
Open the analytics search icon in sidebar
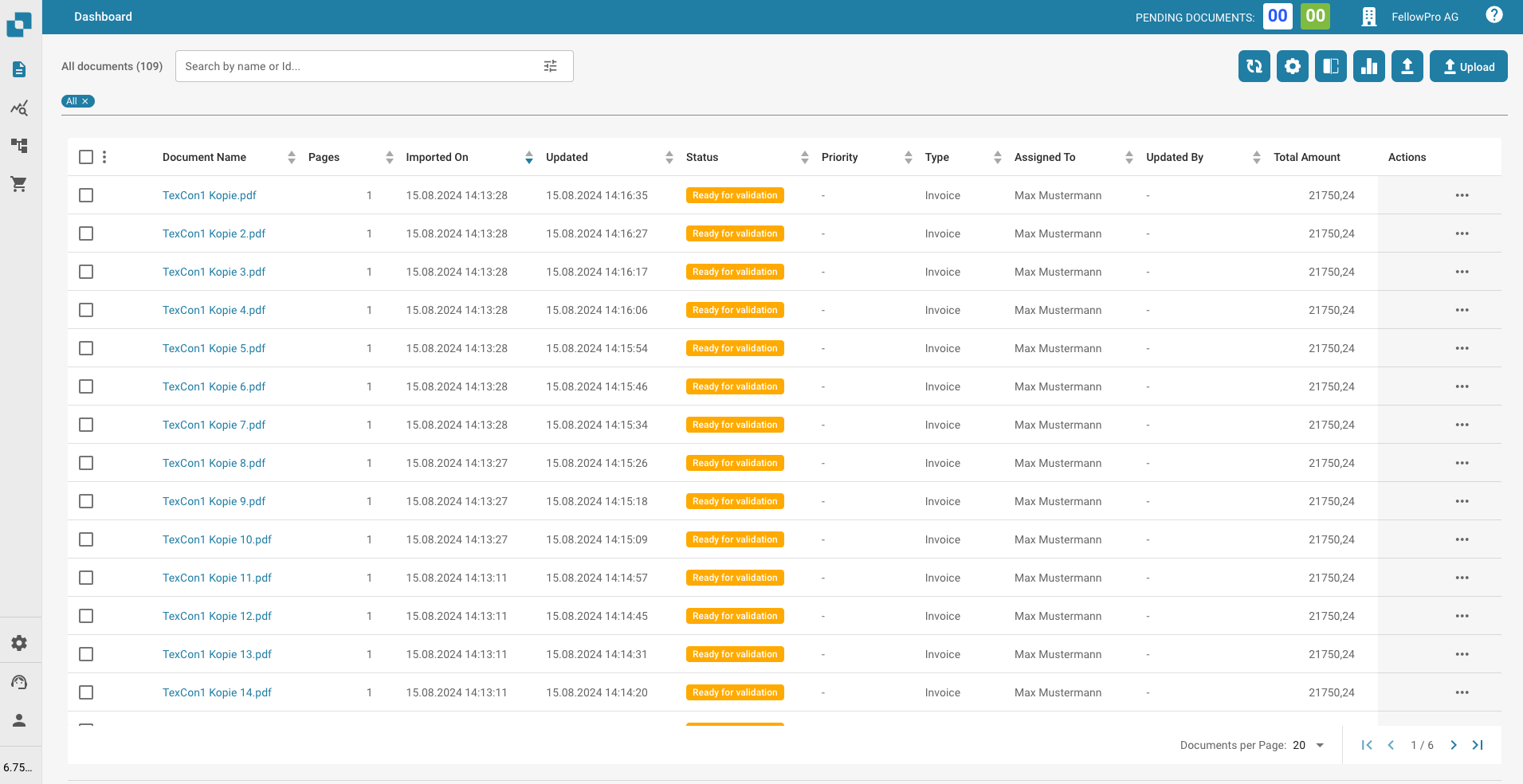pos(19,108)
